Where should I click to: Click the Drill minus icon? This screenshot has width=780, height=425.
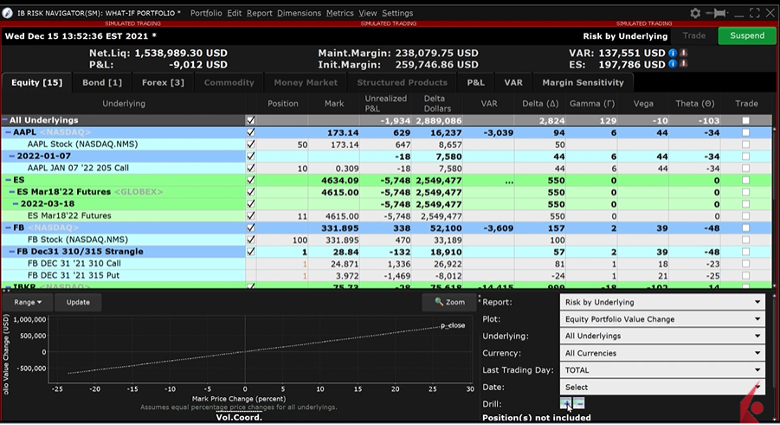(x=580, y=403)
